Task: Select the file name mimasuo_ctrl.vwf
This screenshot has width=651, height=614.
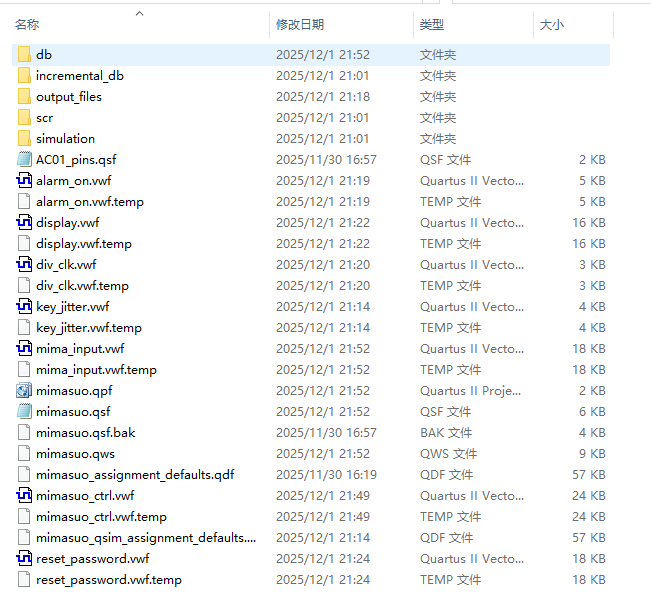Action: [85, 496]
